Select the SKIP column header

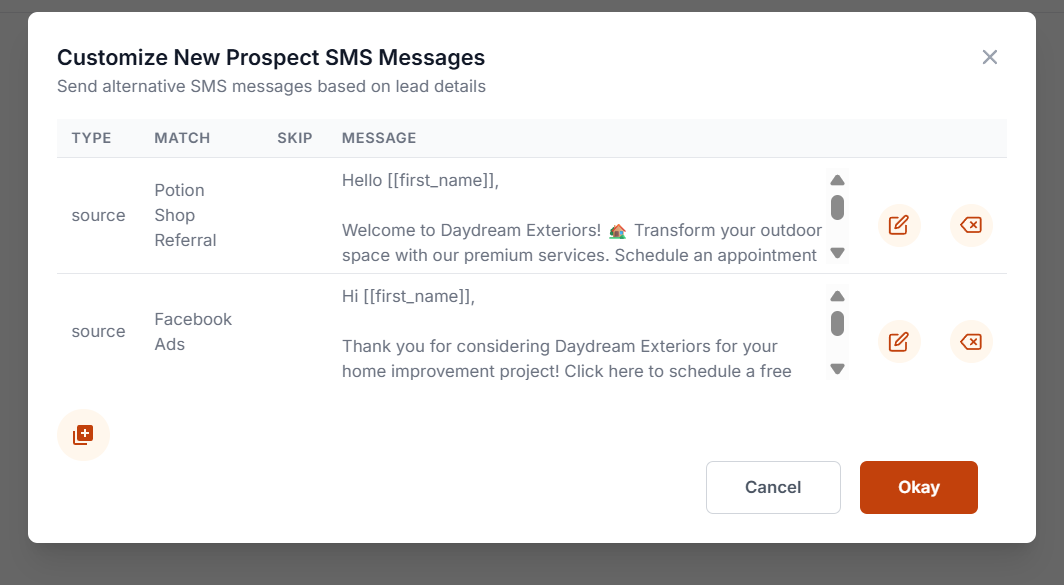click(x=295, y=138)
